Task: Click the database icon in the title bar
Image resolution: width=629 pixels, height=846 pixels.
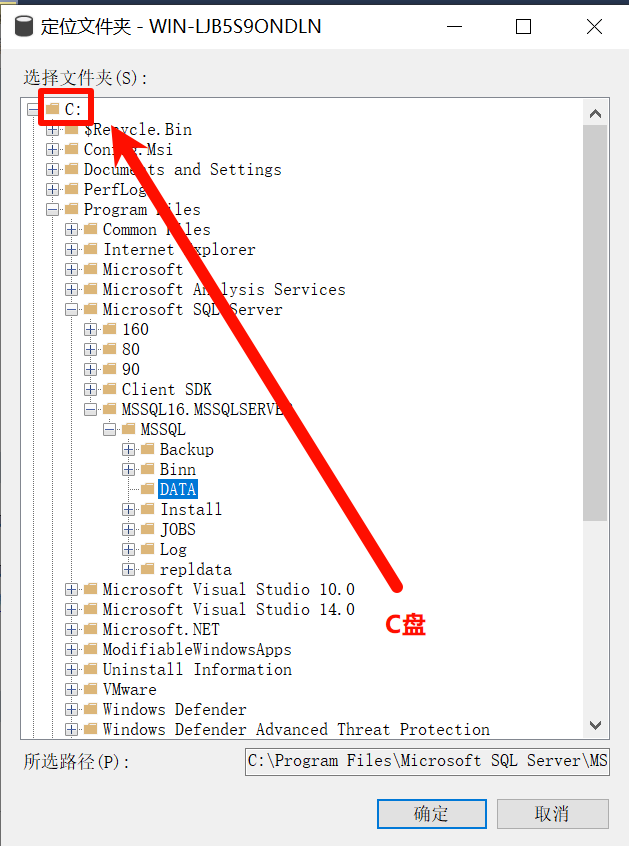Action: pos(23,26)
